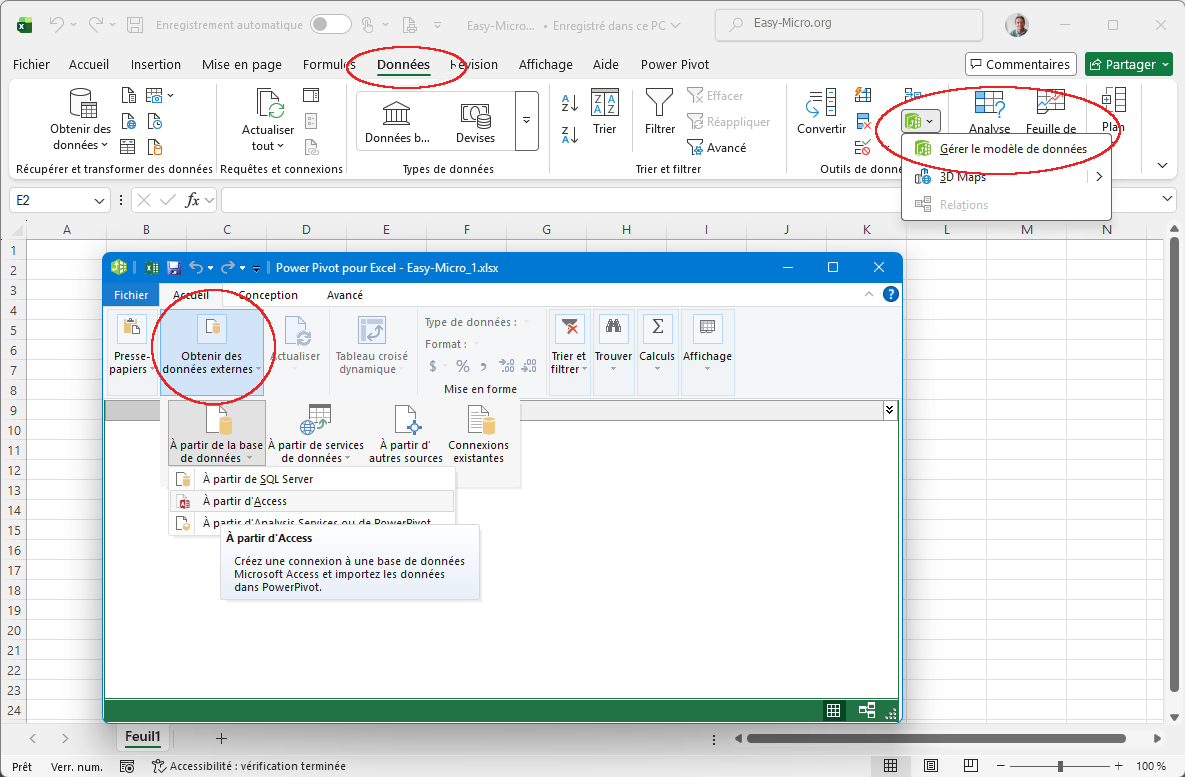Click the Commentaires button
This screenshot has height=777, width=1185.
click(x=1020, y=64)
